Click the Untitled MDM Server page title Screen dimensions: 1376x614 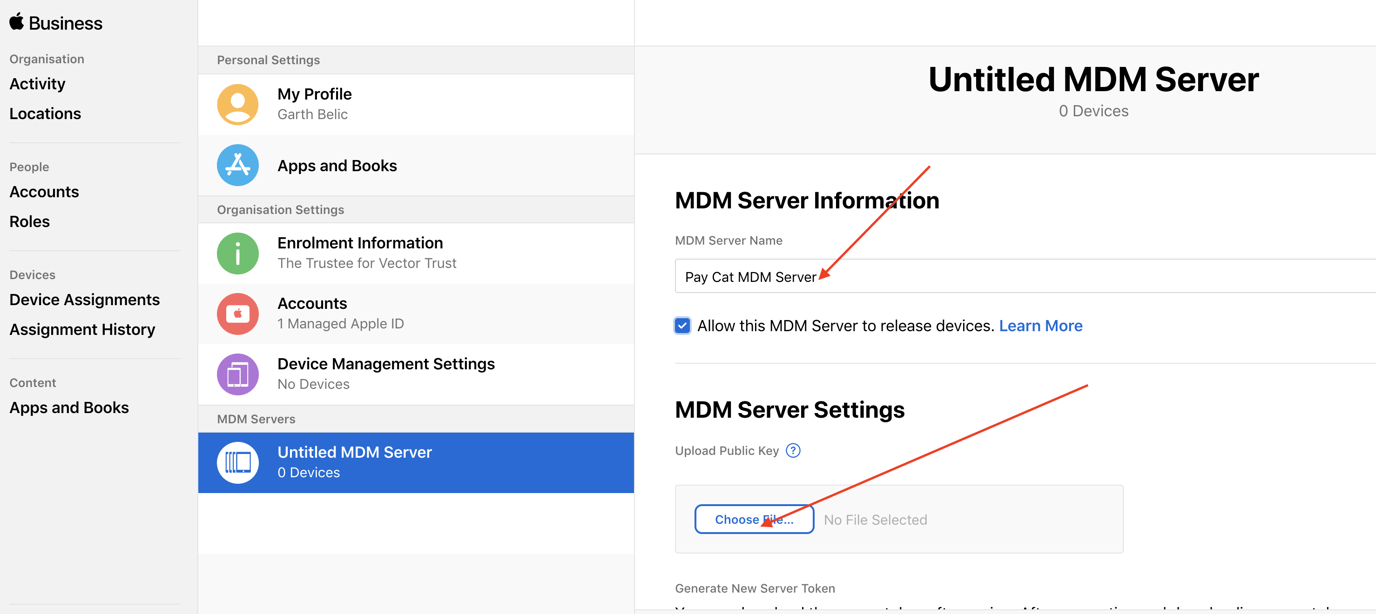1093,80
